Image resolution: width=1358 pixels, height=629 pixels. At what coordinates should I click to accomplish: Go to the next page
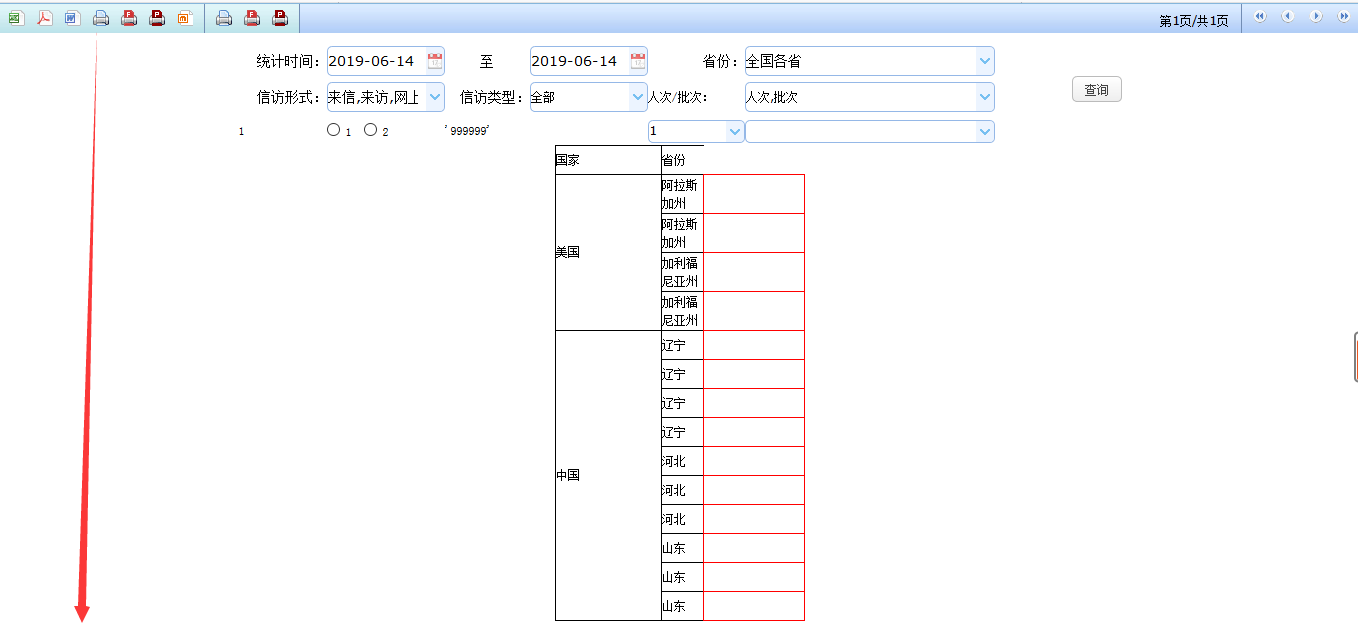coord(1316,16)
